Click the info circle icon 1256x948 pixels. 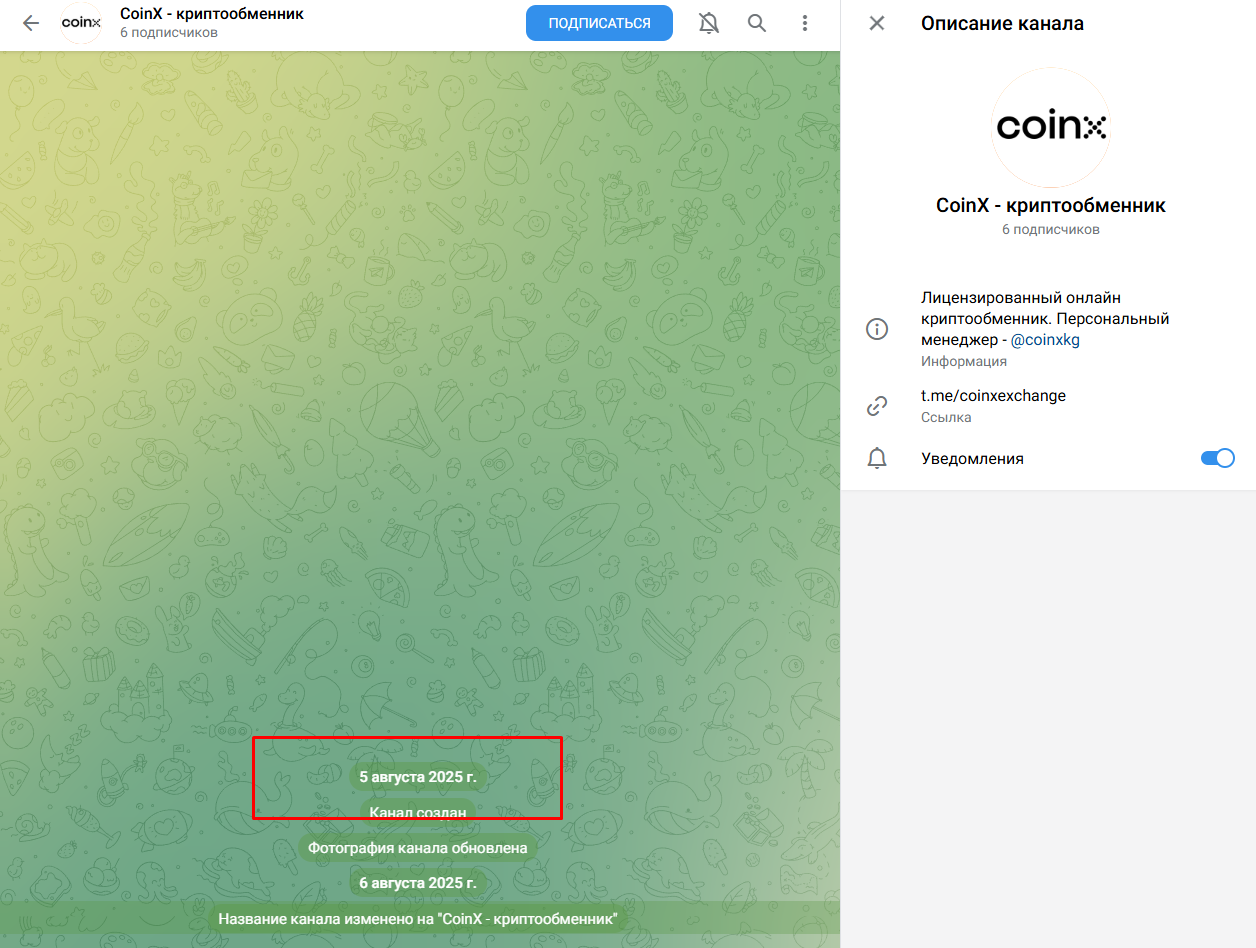[877, 329]
